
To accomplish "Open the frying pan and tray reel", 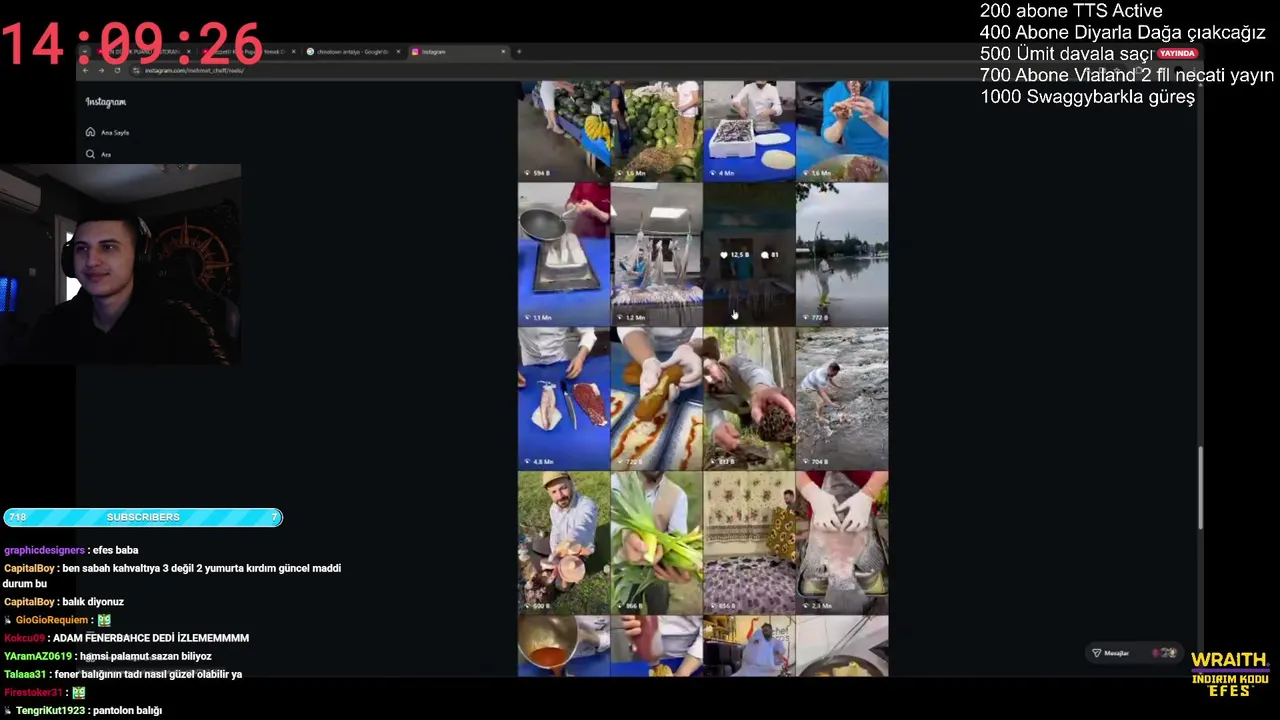I will coord(563,254).
